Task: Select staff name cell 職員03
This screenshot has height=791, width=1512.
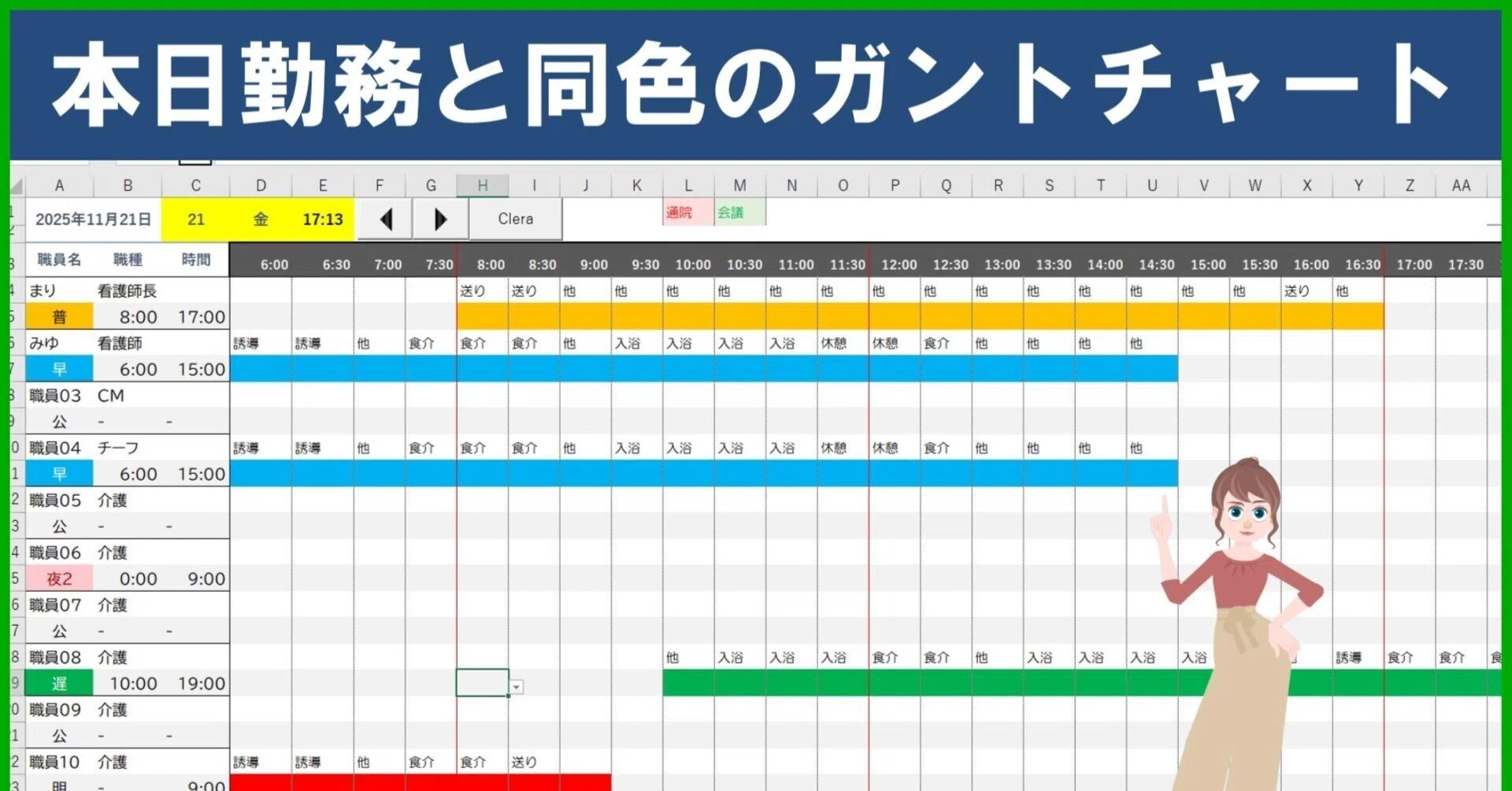Action: [59, 395]
